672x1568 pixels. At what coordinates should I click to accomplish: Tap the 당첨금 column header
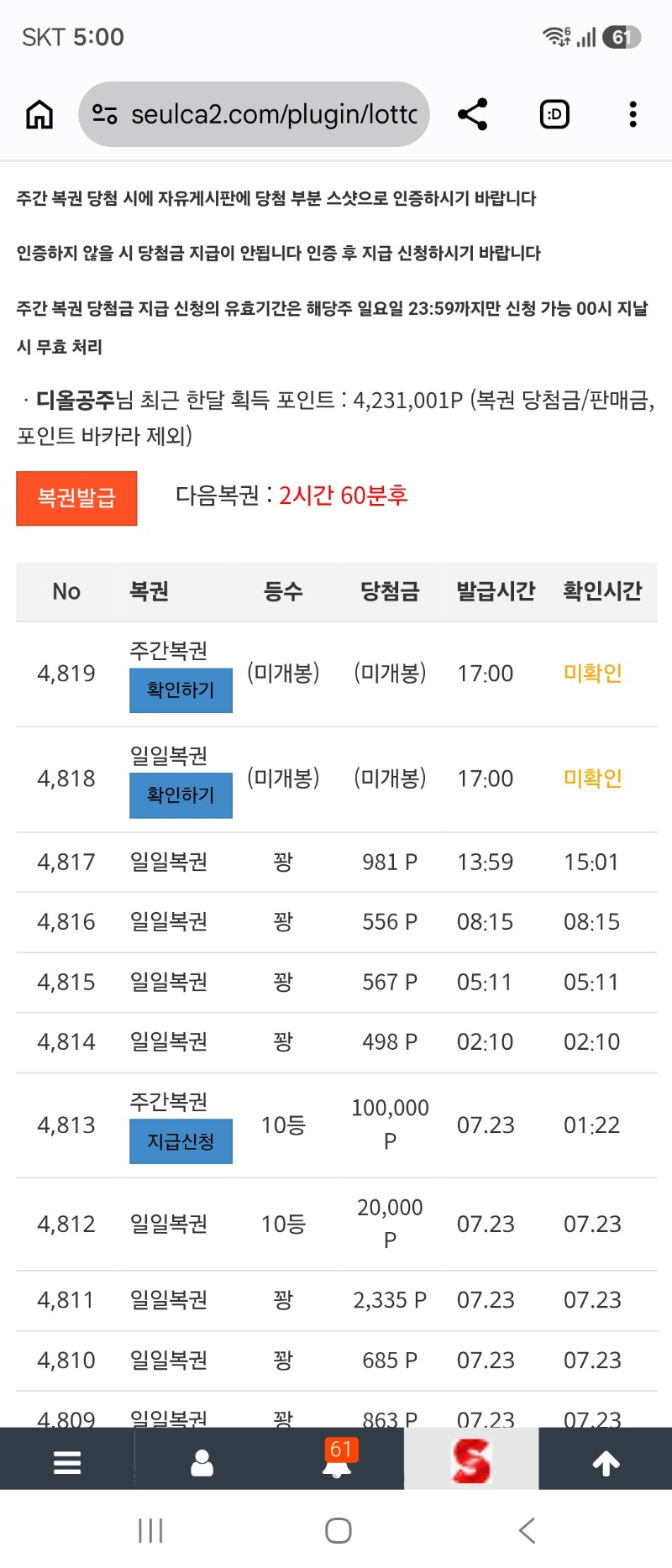pos(390,591)
